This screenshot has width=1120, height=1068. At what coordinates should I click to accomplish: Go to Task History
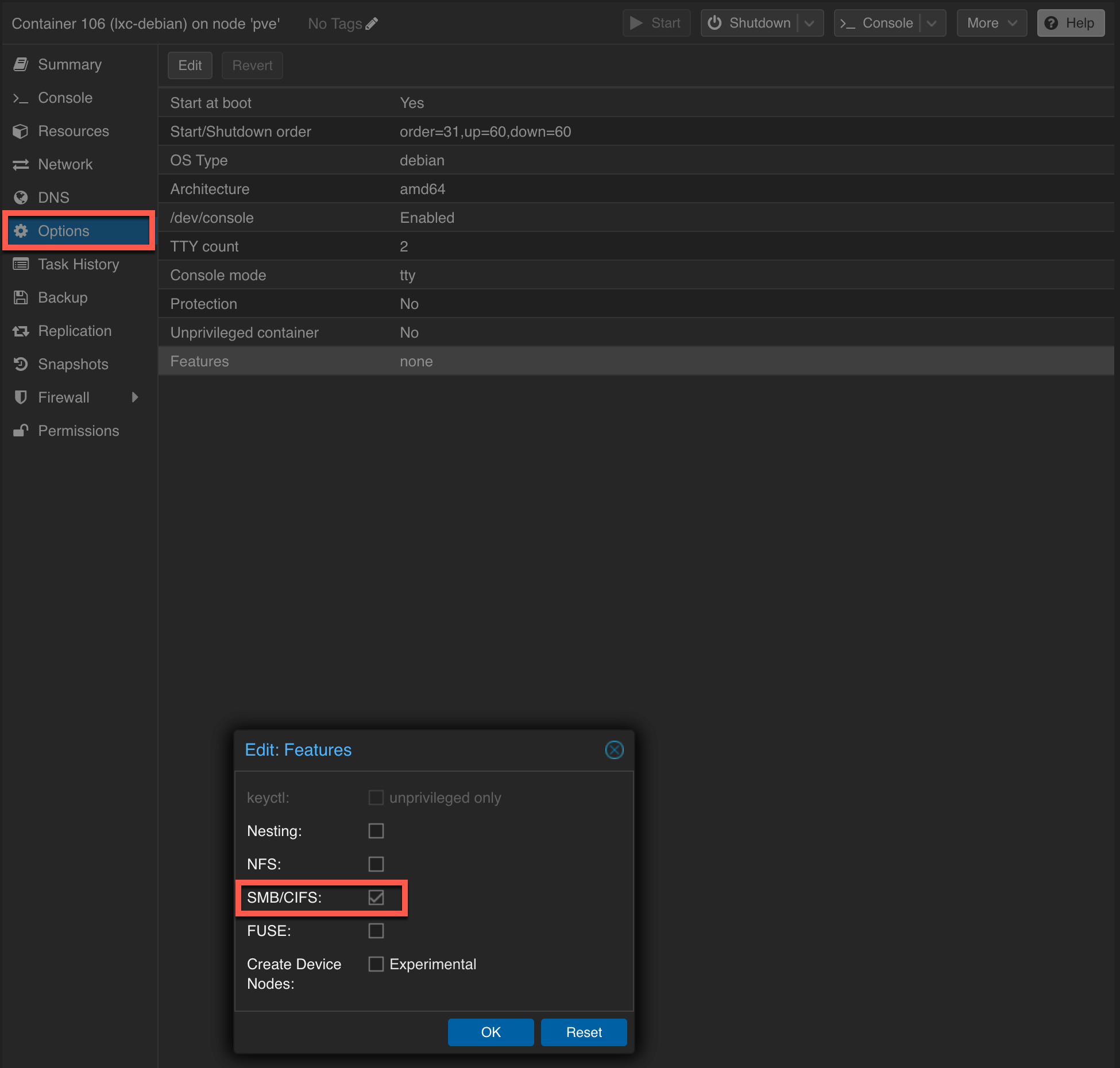pyautogui.click(x=79, y=264)
